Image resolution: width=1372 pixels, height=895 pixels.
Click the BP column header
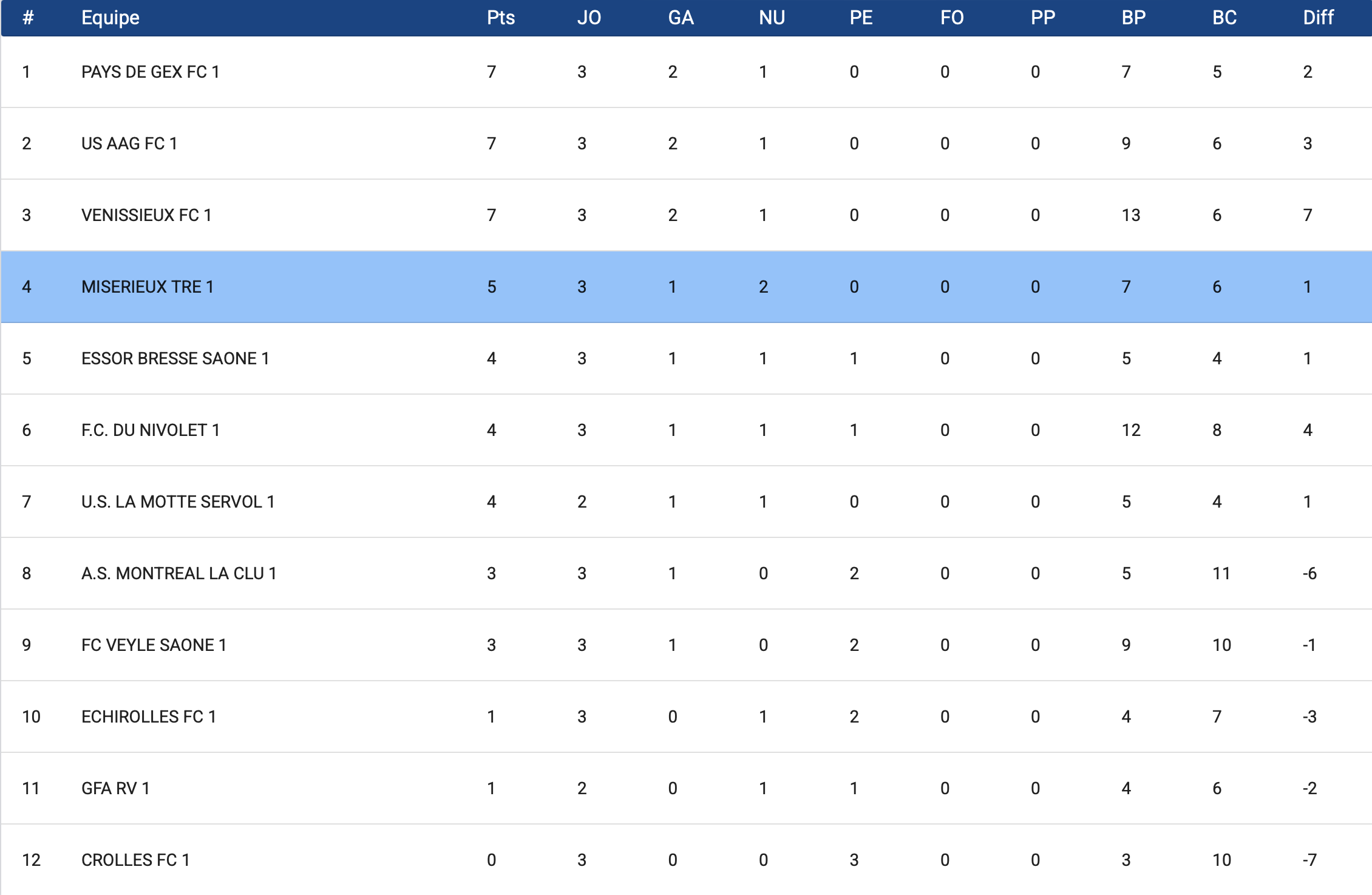[1133, 18]
